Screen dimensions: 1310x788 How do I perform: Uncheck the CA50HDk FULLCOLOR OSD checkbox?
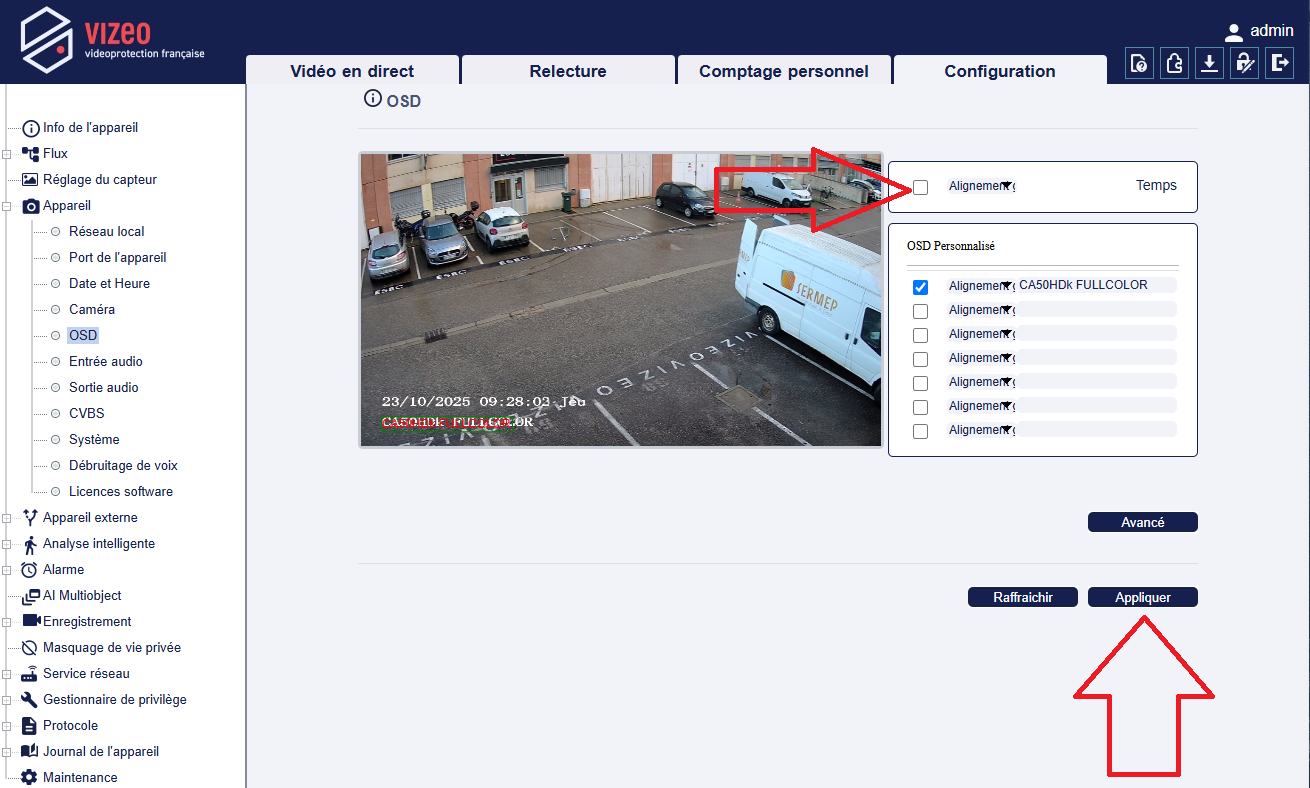(921, 287)
